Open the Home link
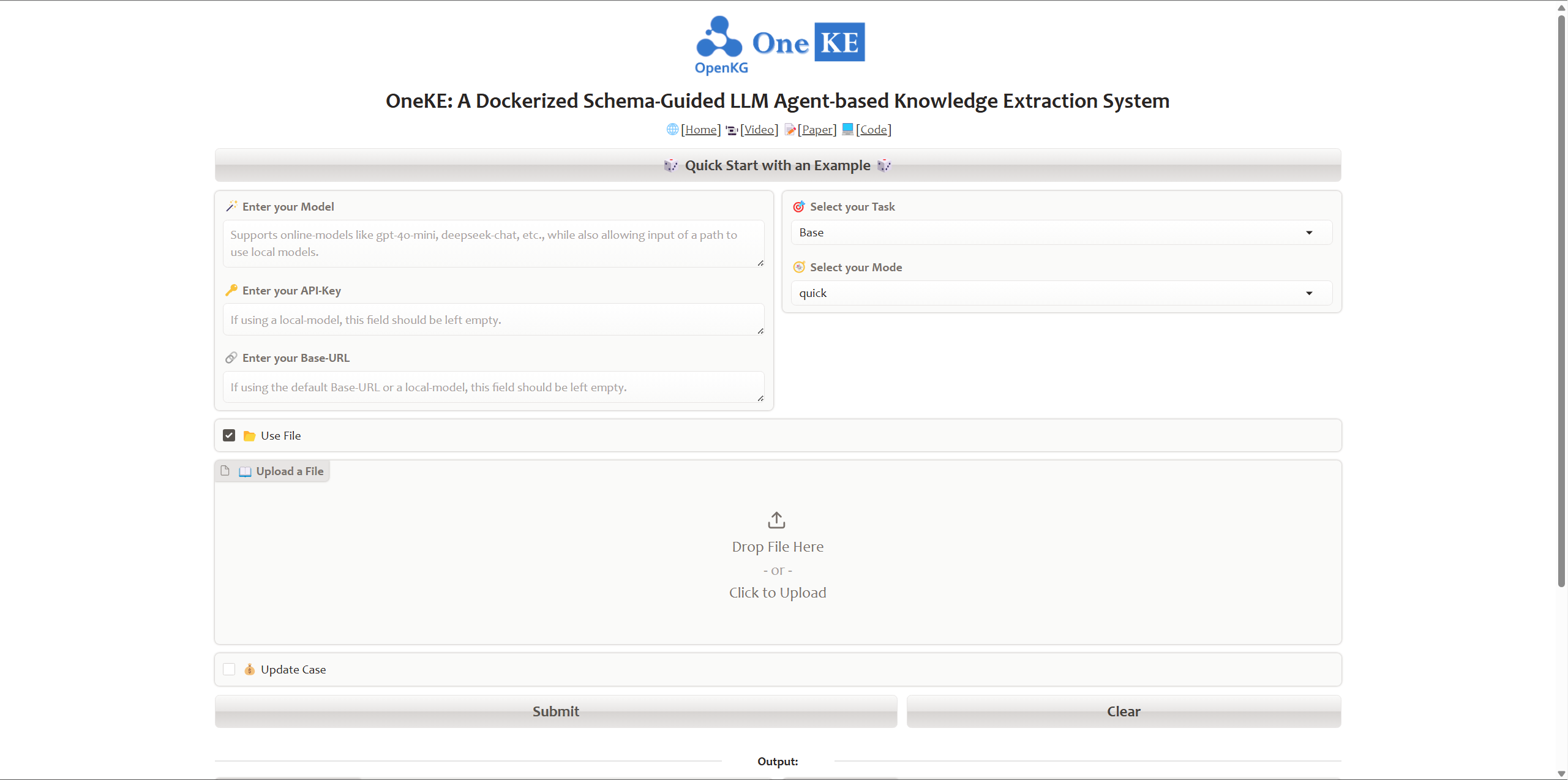The height and width of the screenshot is (780, 1568). pos(700,129)
